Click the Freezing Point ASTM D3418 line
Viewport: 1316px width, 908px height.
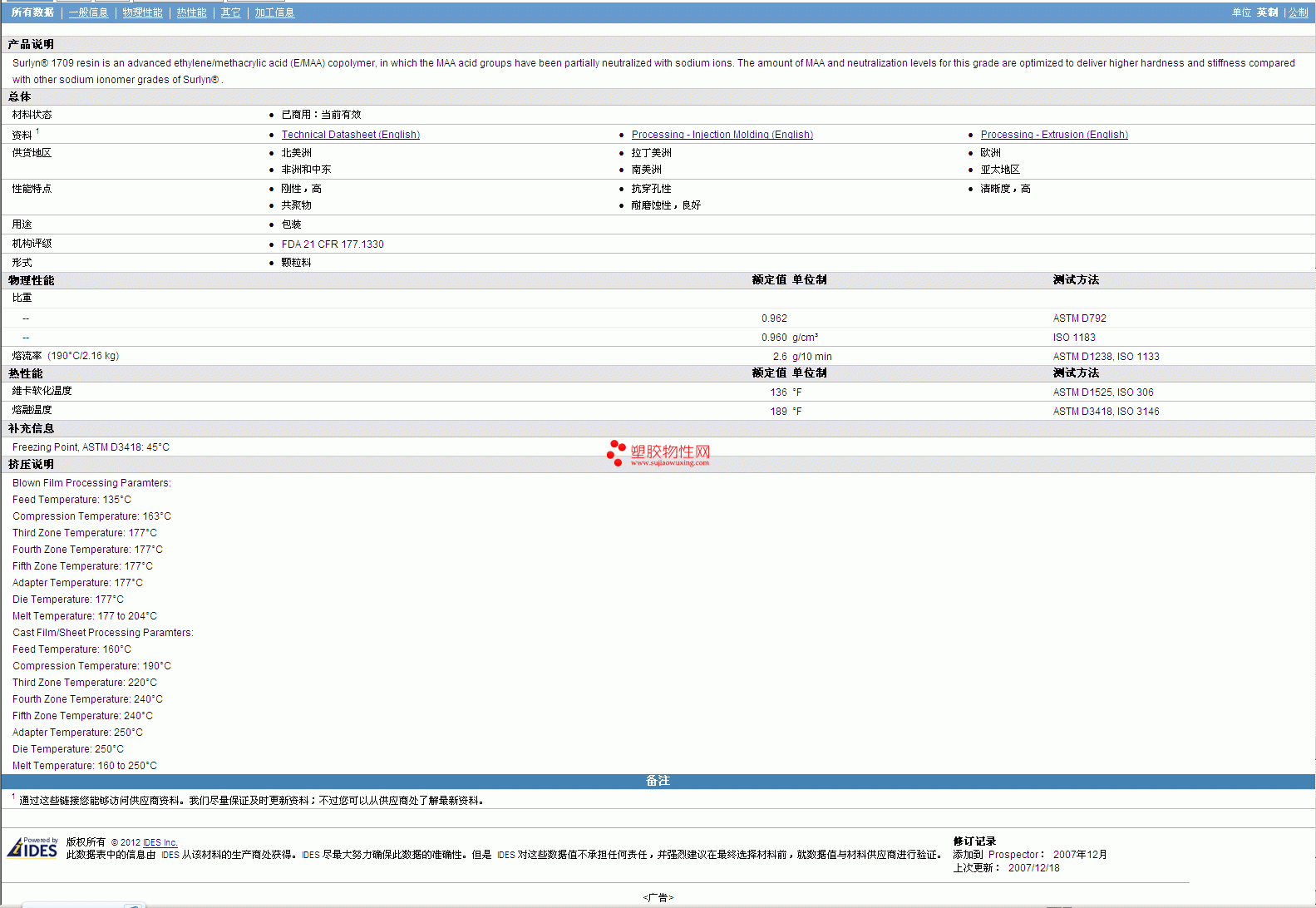point(91,447)
